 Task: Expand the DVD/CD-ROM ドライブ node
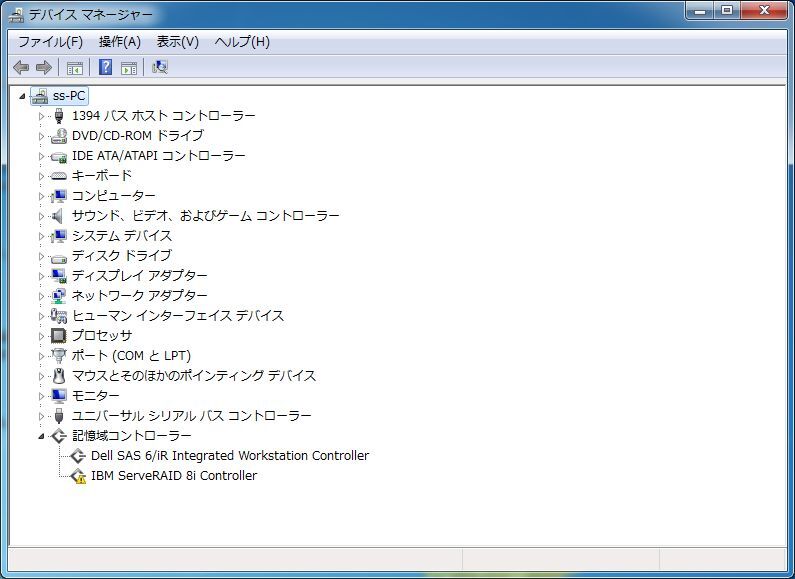(41, 136)
